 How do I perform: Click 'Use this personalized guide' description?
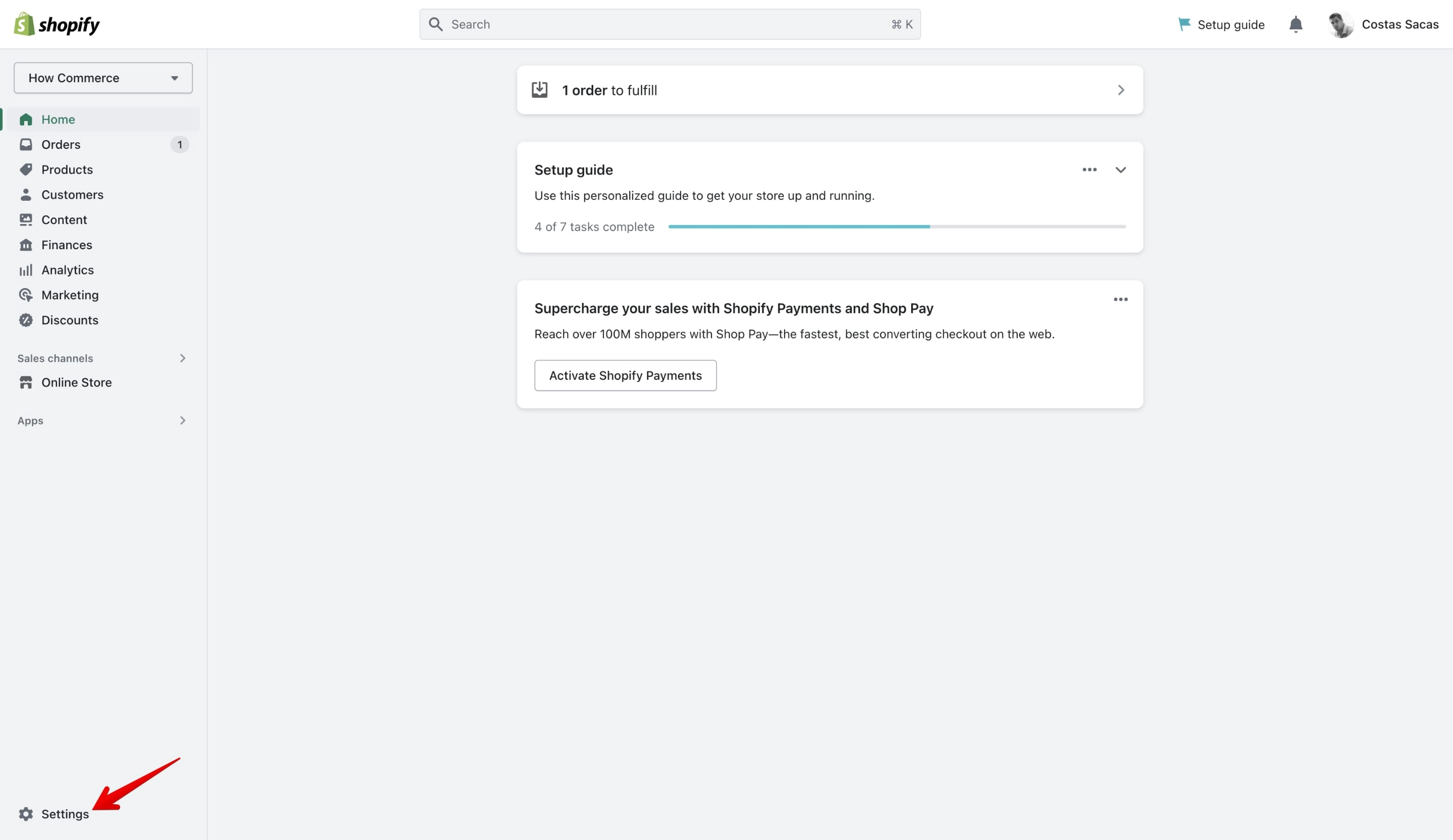[x=704, y=195]
